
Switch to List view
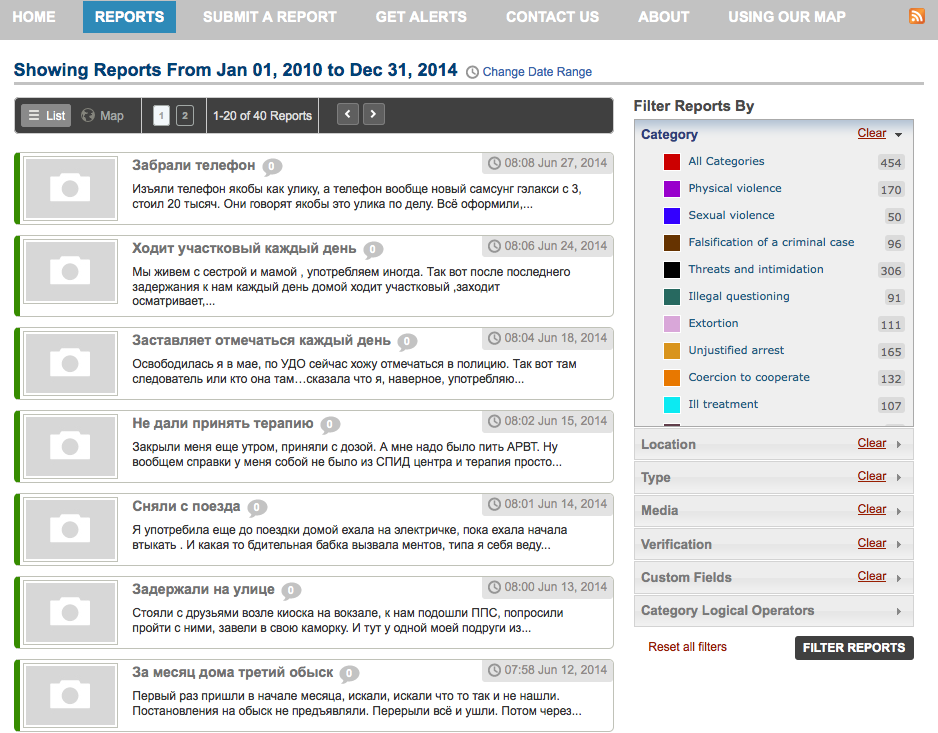[46, 115]
